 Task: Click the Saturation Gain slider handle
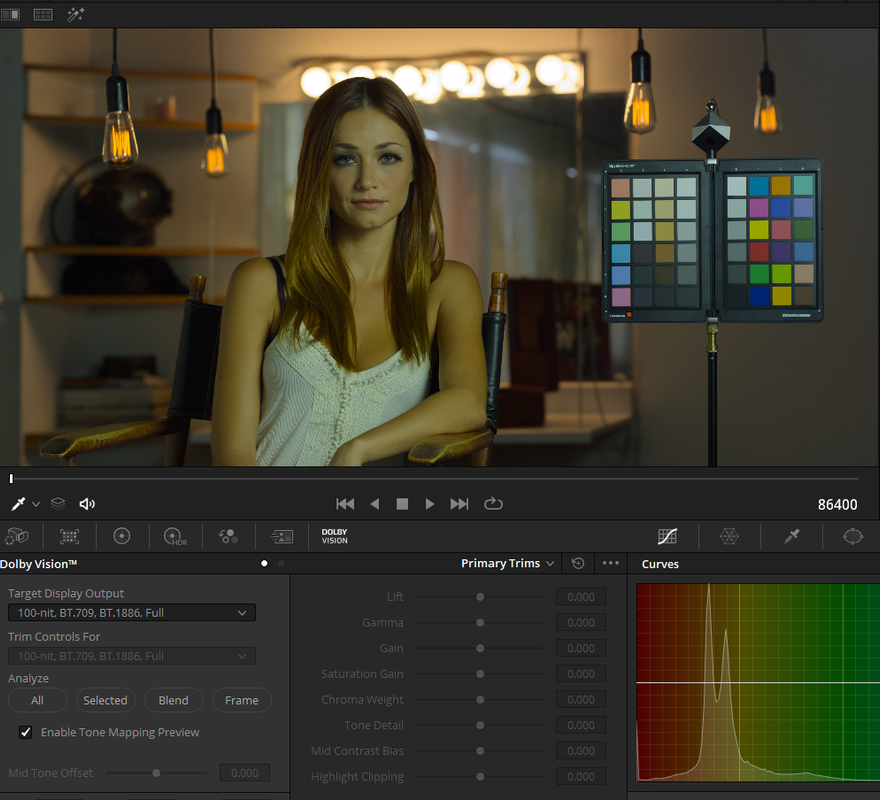(480, 674)
